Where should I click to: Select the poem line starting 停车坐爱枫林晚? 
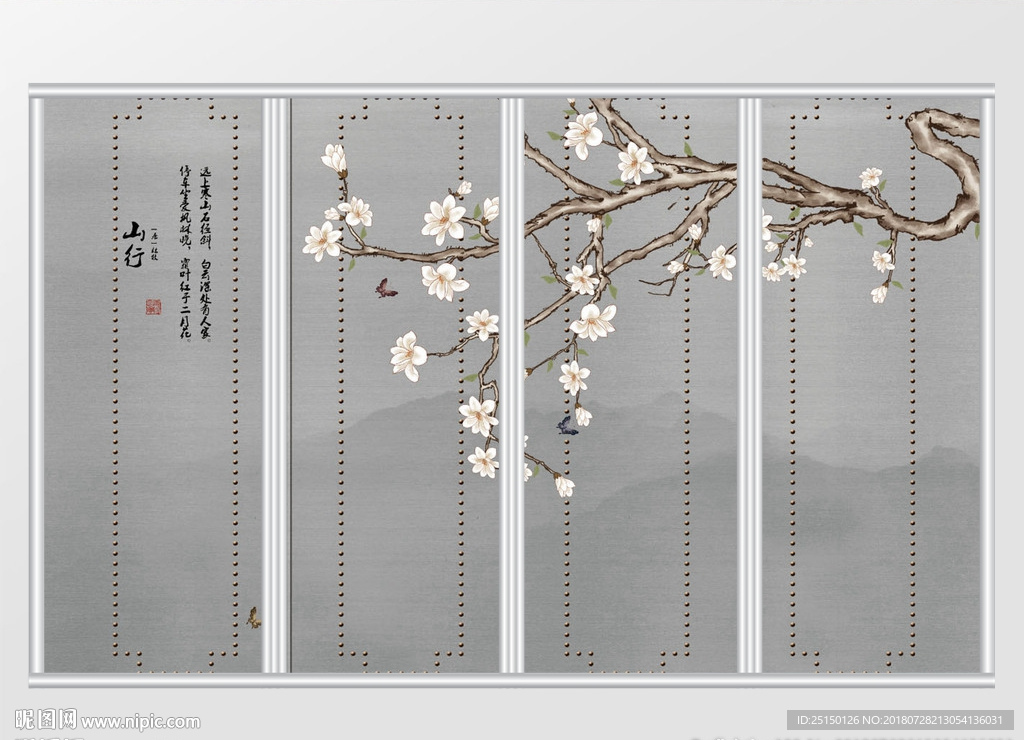[x=185, y=253]
